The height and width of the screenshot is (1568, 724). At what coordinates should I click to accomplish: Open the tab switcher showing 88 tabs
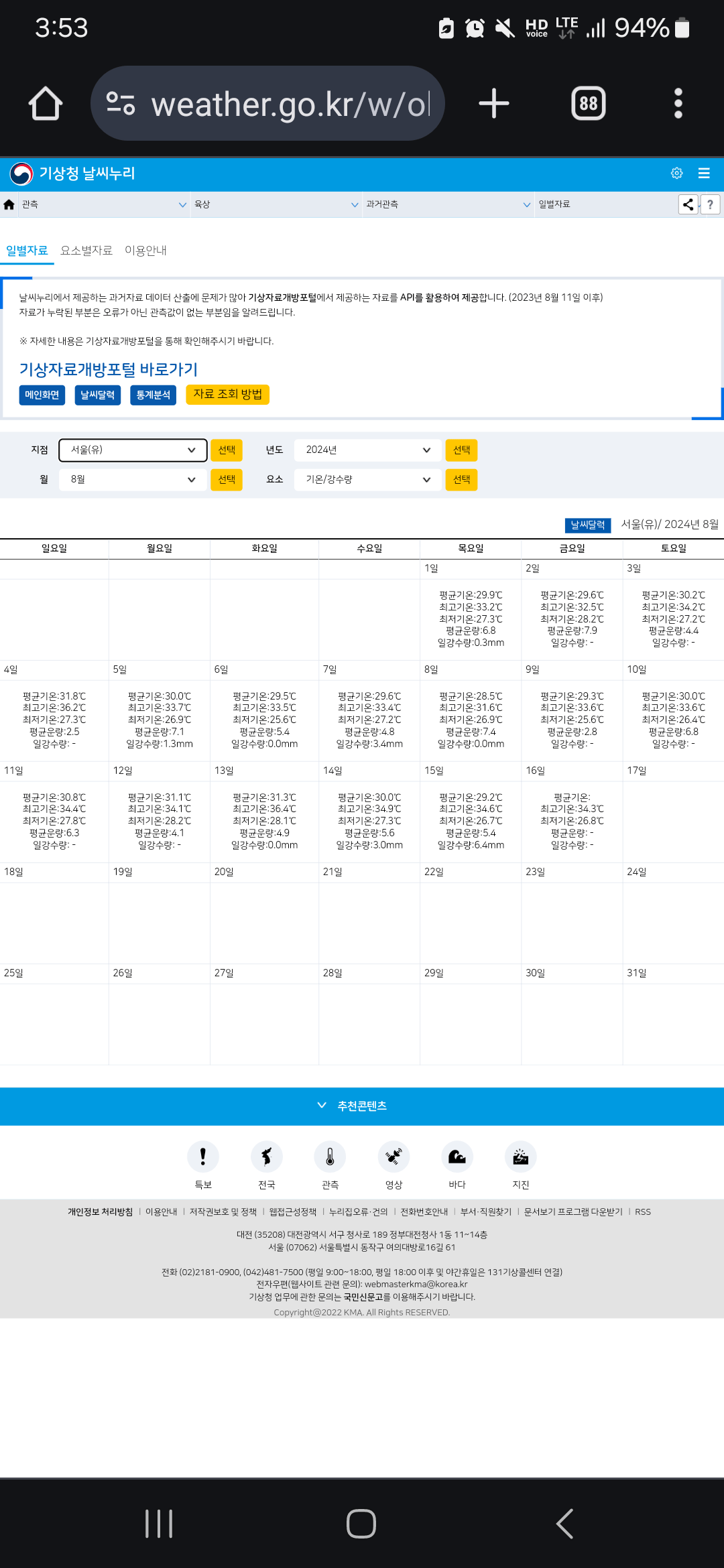click(588, 104)
